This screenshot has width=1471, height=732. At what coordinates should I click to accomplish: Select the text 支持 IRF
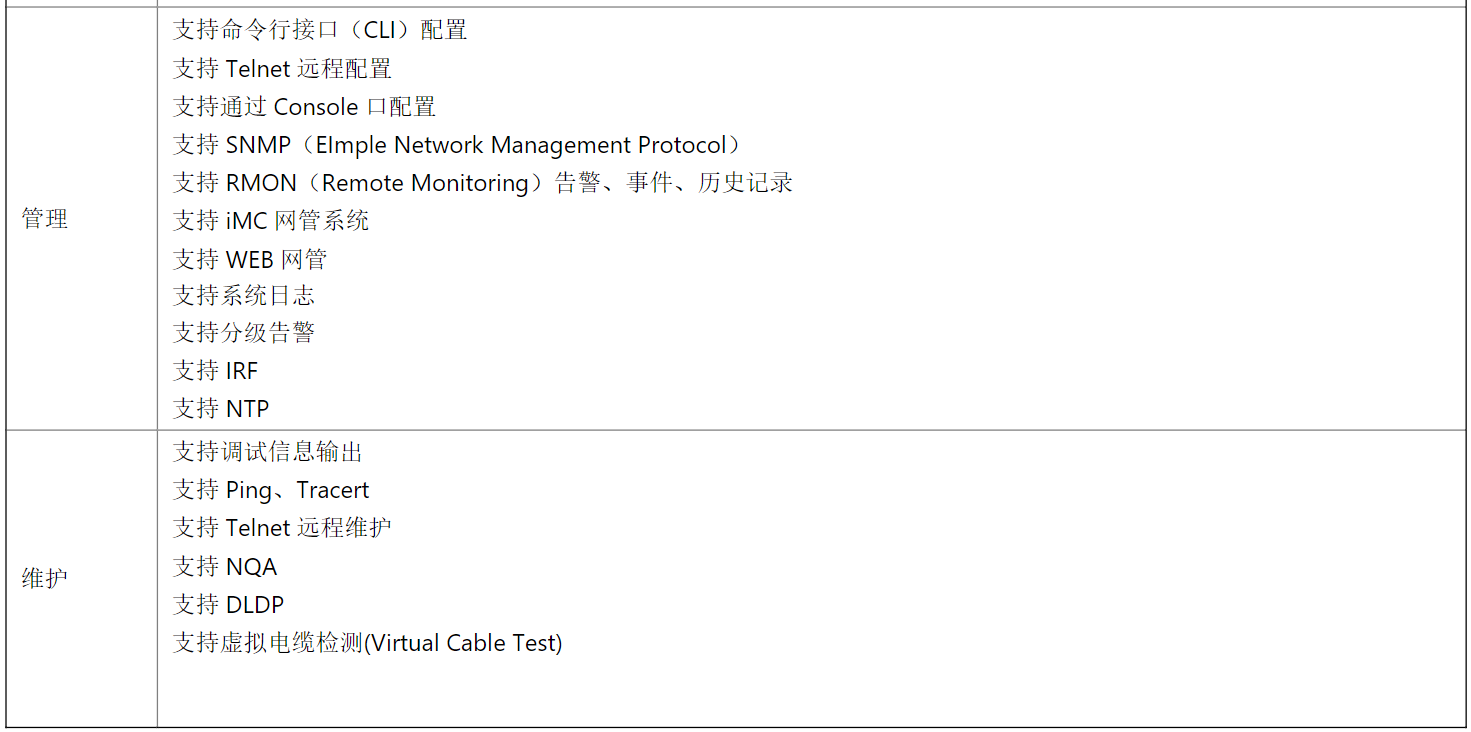(x=216, y=371)
